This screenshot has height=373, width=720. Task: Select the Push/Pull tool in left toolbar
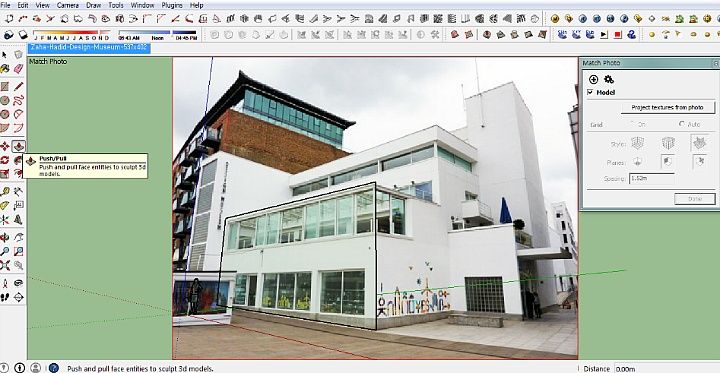[18, 147]
